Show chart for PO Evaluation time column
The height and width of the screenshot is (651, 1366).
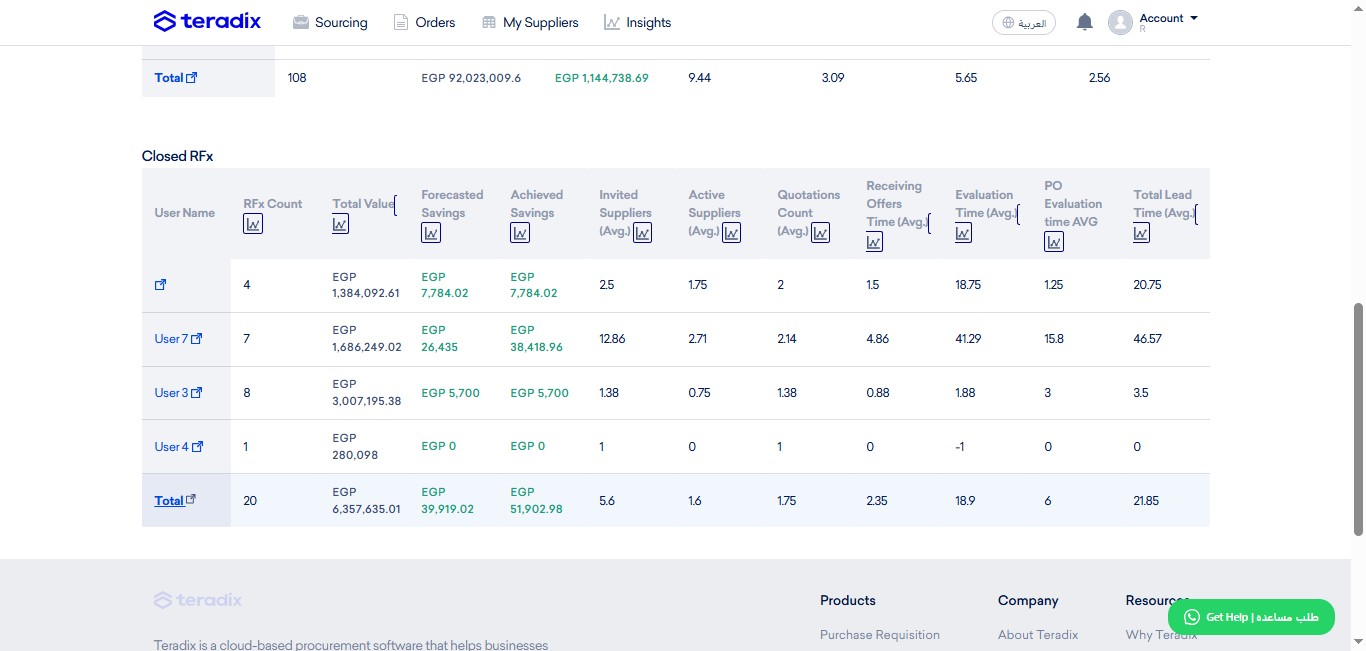point(1054,242)
